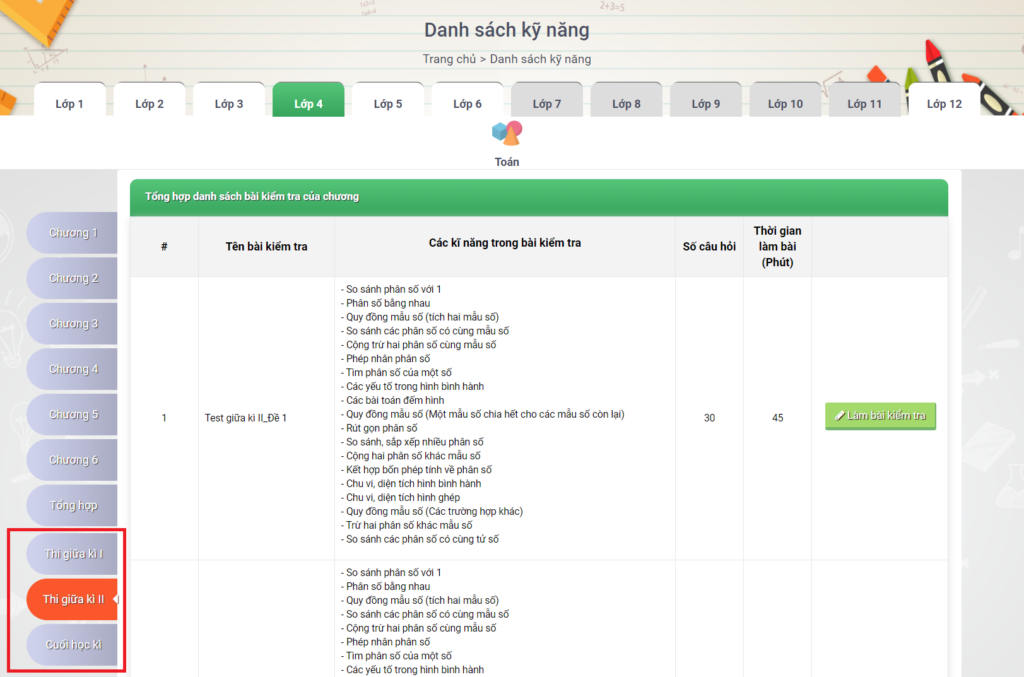
Task: Open Chương 2 in the sidebar
Action: 72,278
